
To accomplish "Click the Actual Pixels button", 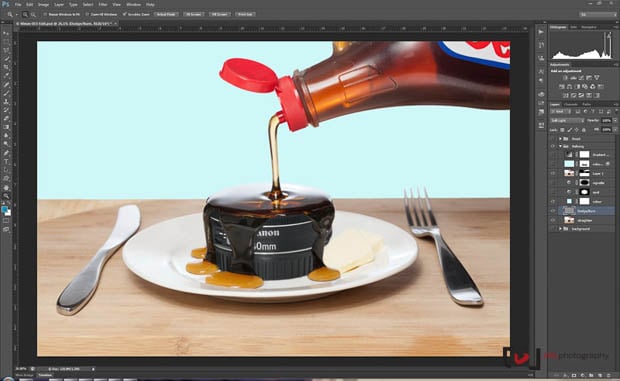I will [x=166, y=14].
